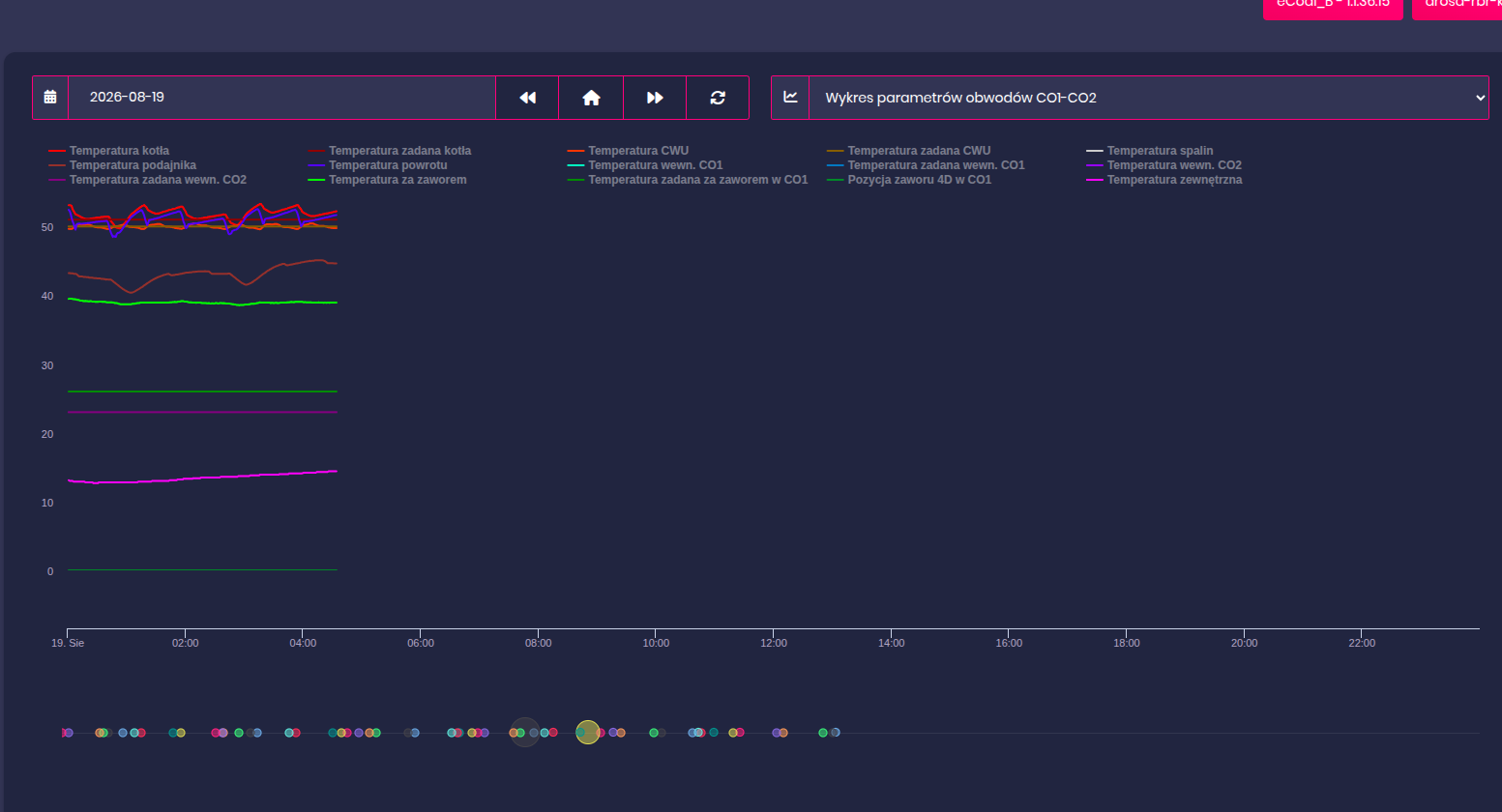Go to previous day with rewind icon

[x=527, y=98]
